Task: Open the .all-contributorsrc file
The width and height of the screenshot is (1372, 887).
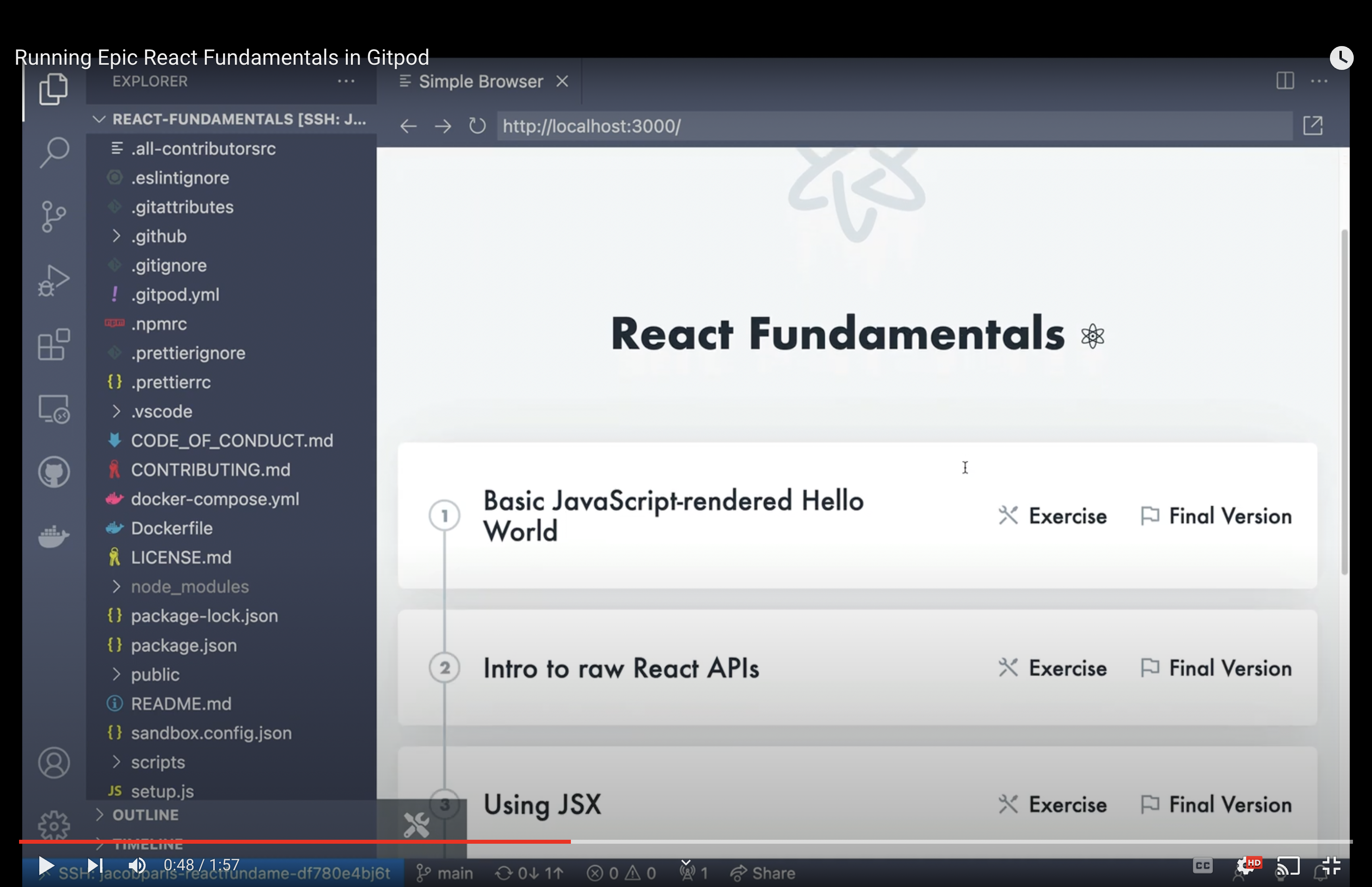Action: click(x=231, y=148)
